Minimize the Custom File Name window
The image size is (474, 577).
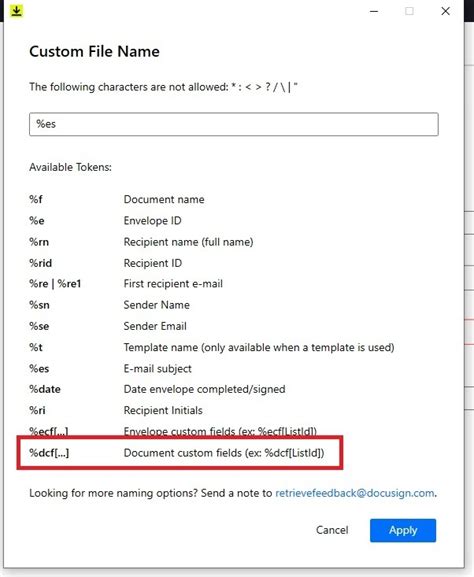click(374, 11)
